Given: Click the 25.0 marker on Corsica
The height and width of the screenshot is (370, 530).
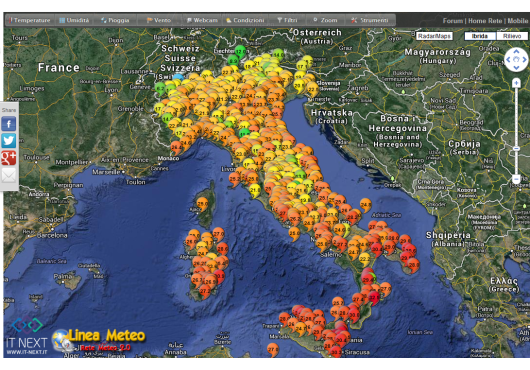Looking at the screenshot, I should point(202,204).
